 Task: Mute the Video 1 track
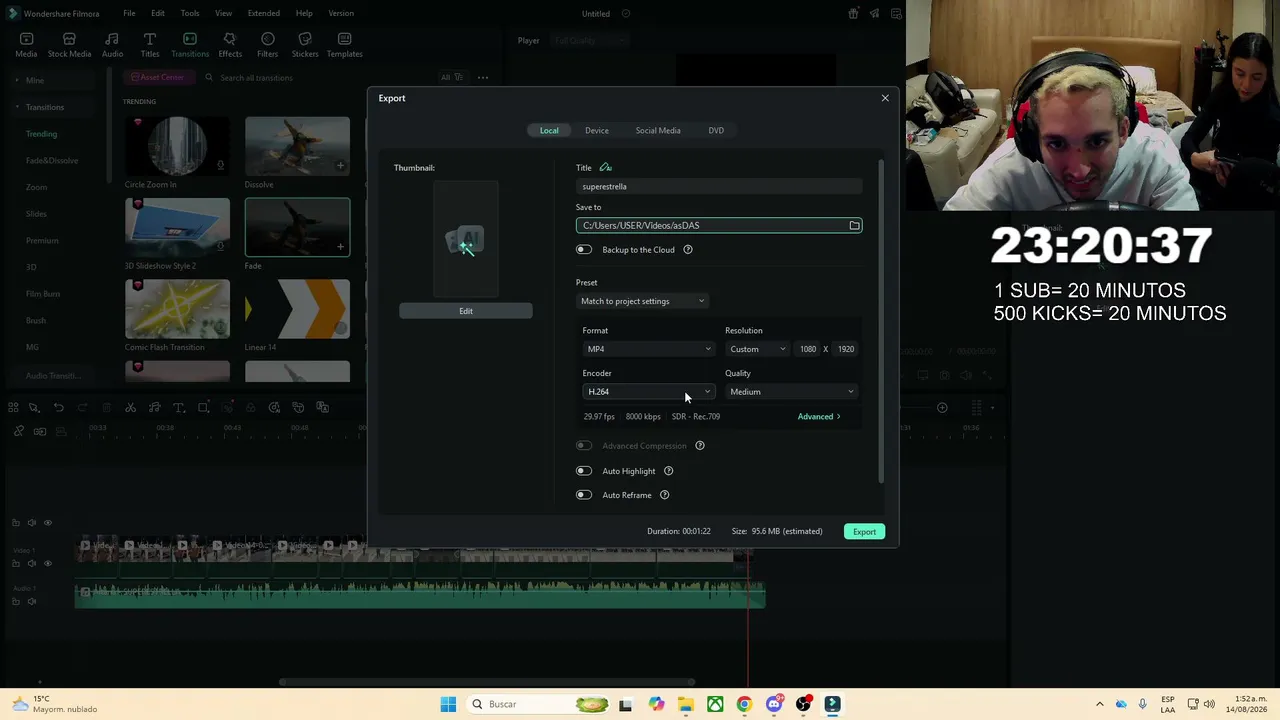tap(32, 563)
